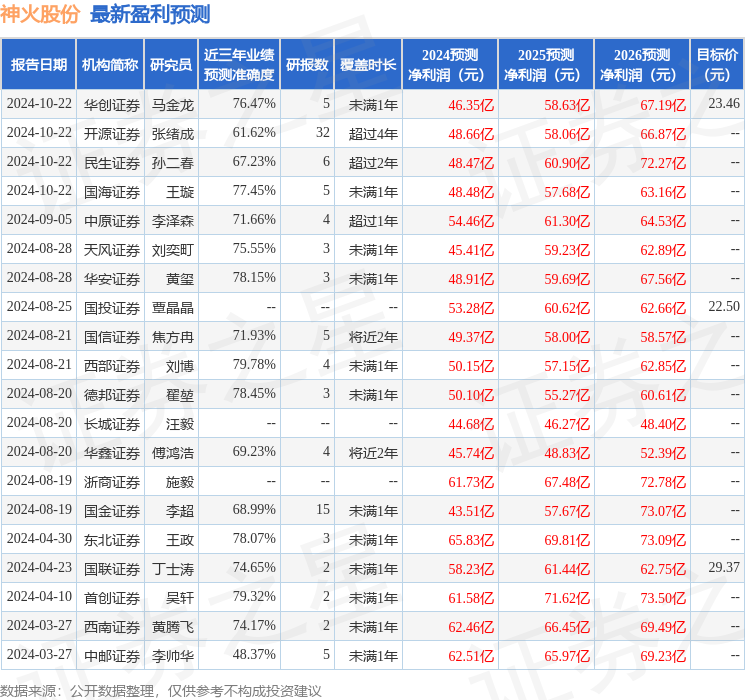Click analyst name 丁士涛
The image size is (745, 700).
[172, 568]
